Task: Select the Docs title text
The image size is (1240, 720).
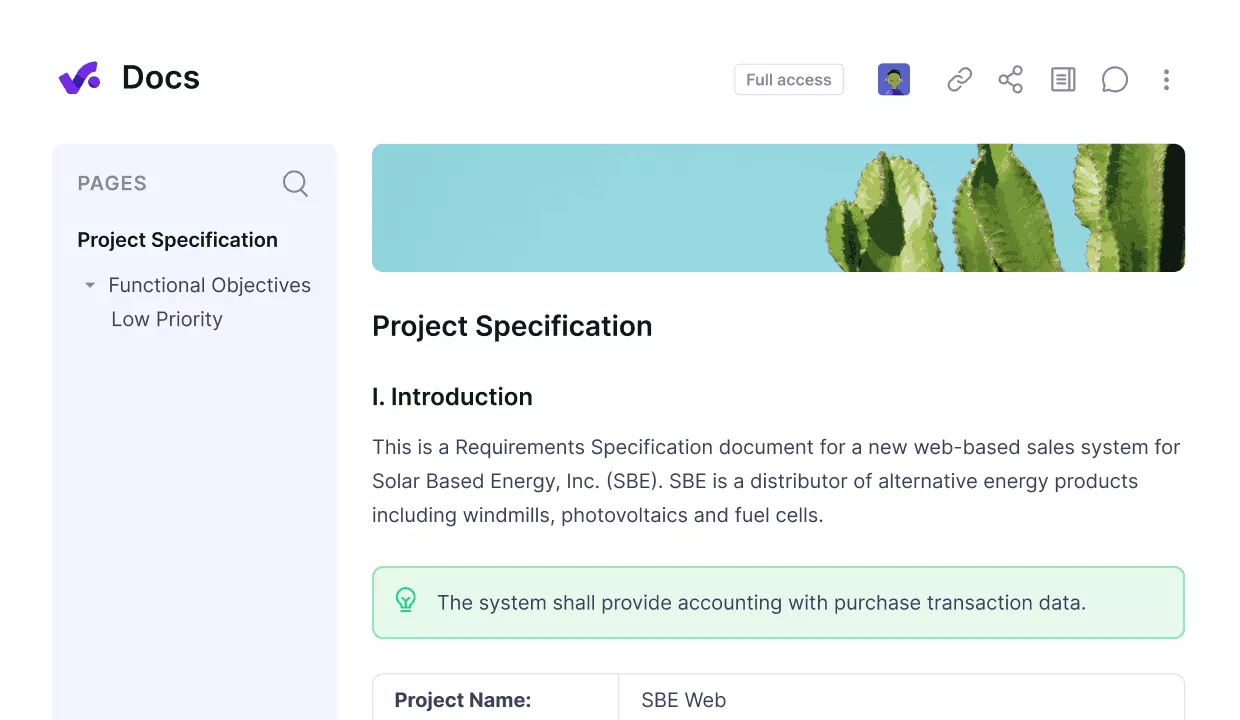Action: [160, 77]
